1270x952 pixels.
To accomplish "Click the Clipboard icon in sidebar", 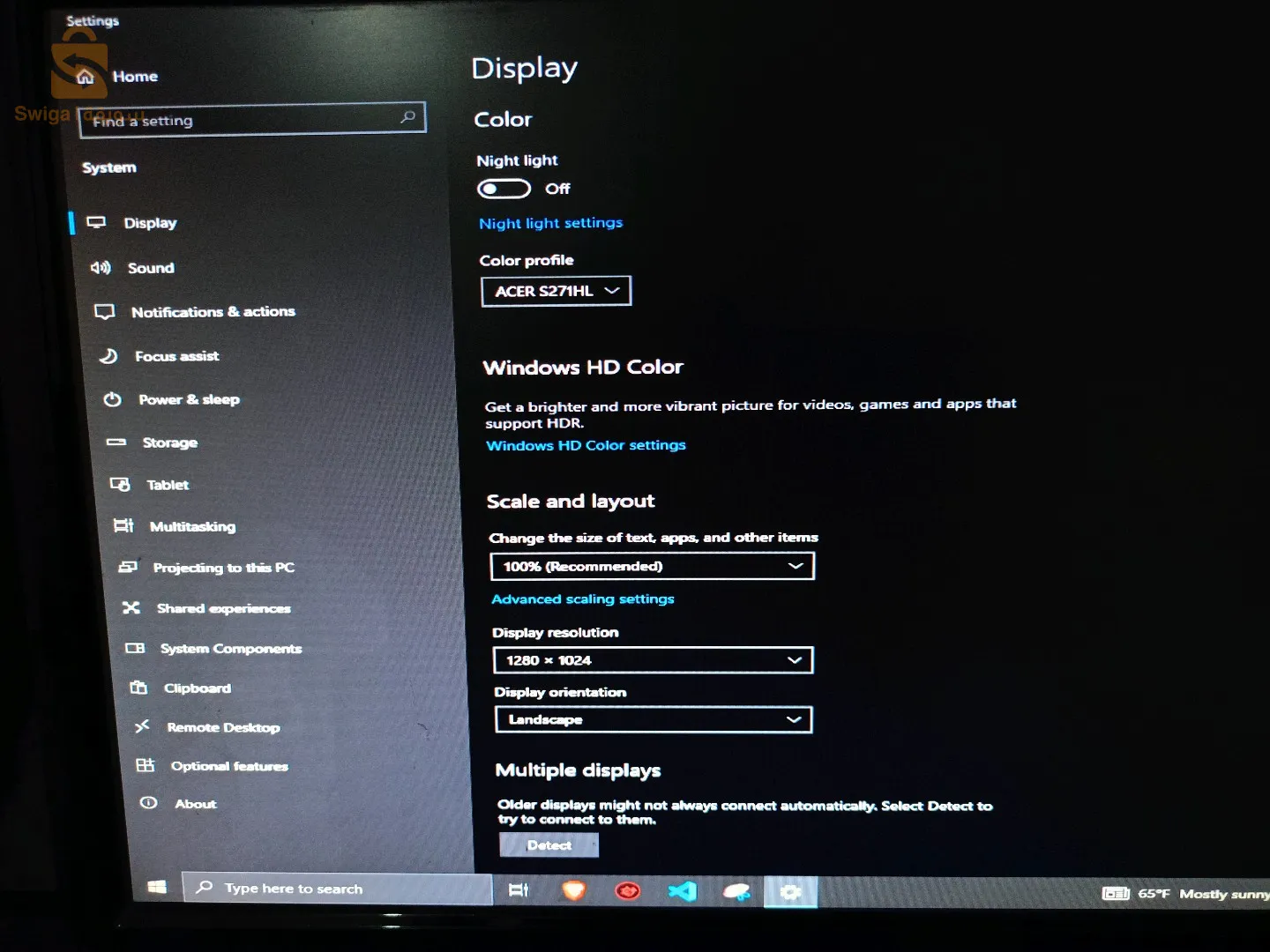I will click(138, 688).
